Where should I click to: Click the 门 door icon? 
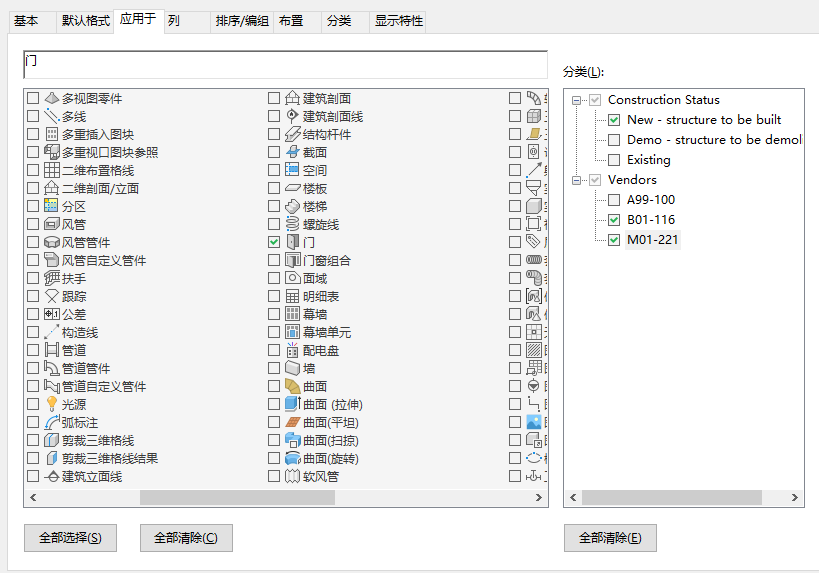click(x=292, y=242)
